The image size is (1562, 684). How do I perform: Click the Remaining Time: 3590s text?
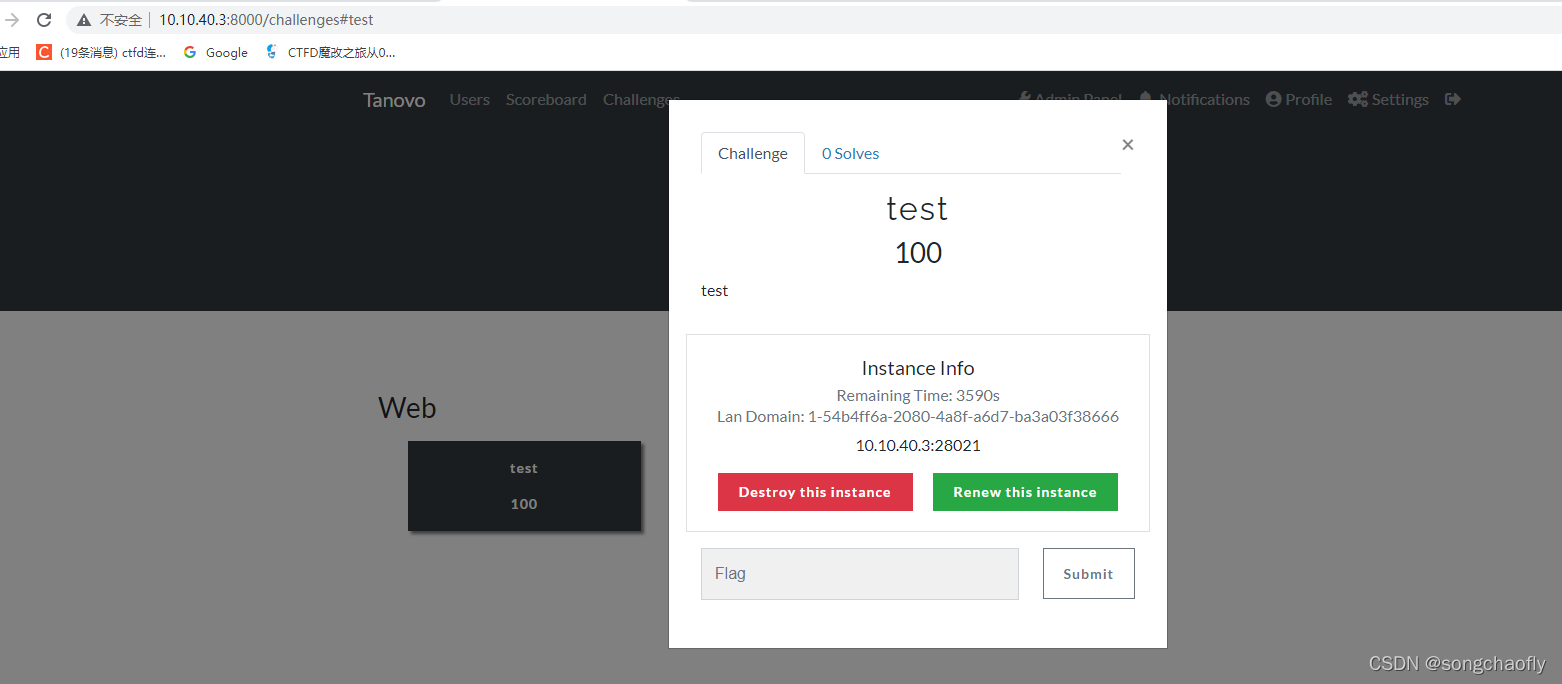pos(918,395)
